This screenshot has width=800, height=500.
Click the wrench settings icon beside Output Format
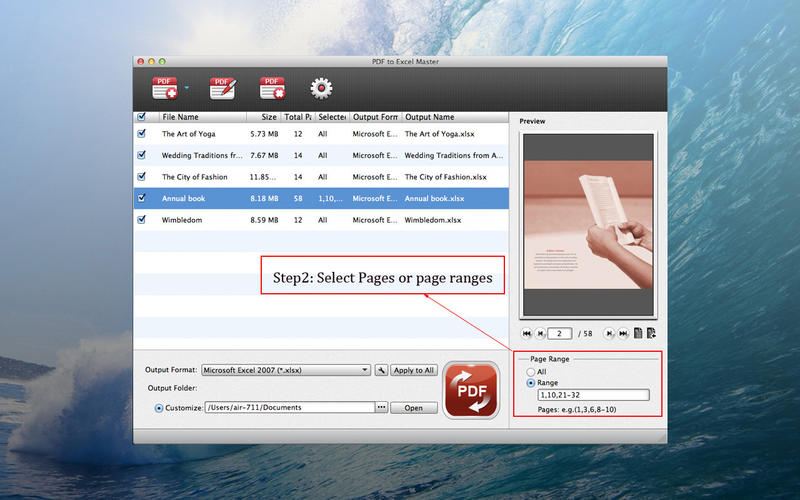(x=381, y=370)
